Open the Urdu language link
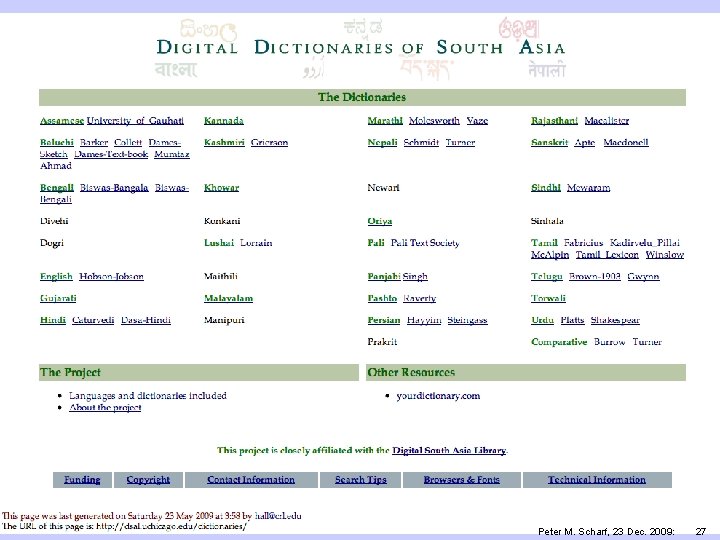This screenshot has height=540, width=720. tap(543, 320)
